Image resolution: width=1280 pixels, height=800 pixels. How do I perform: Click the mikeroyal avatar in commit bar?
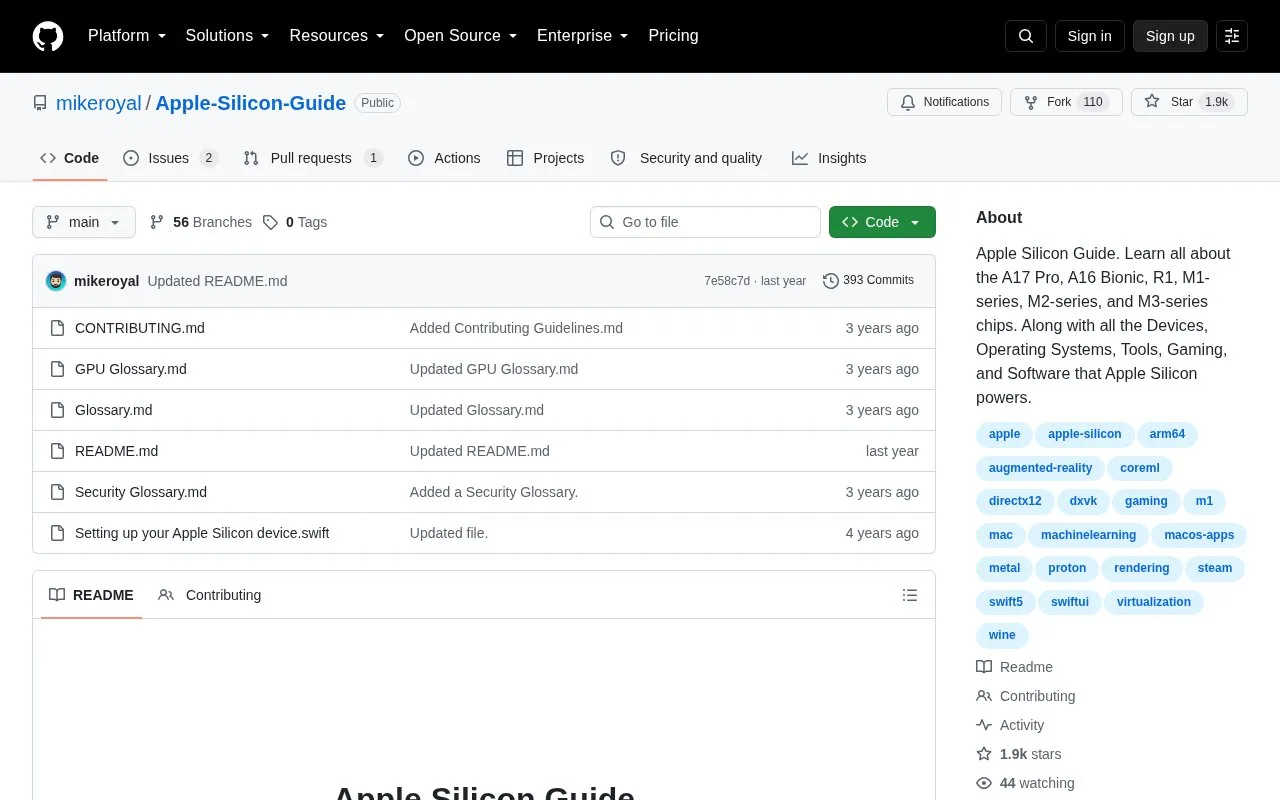pyautogui.click(x=56, y=281)
